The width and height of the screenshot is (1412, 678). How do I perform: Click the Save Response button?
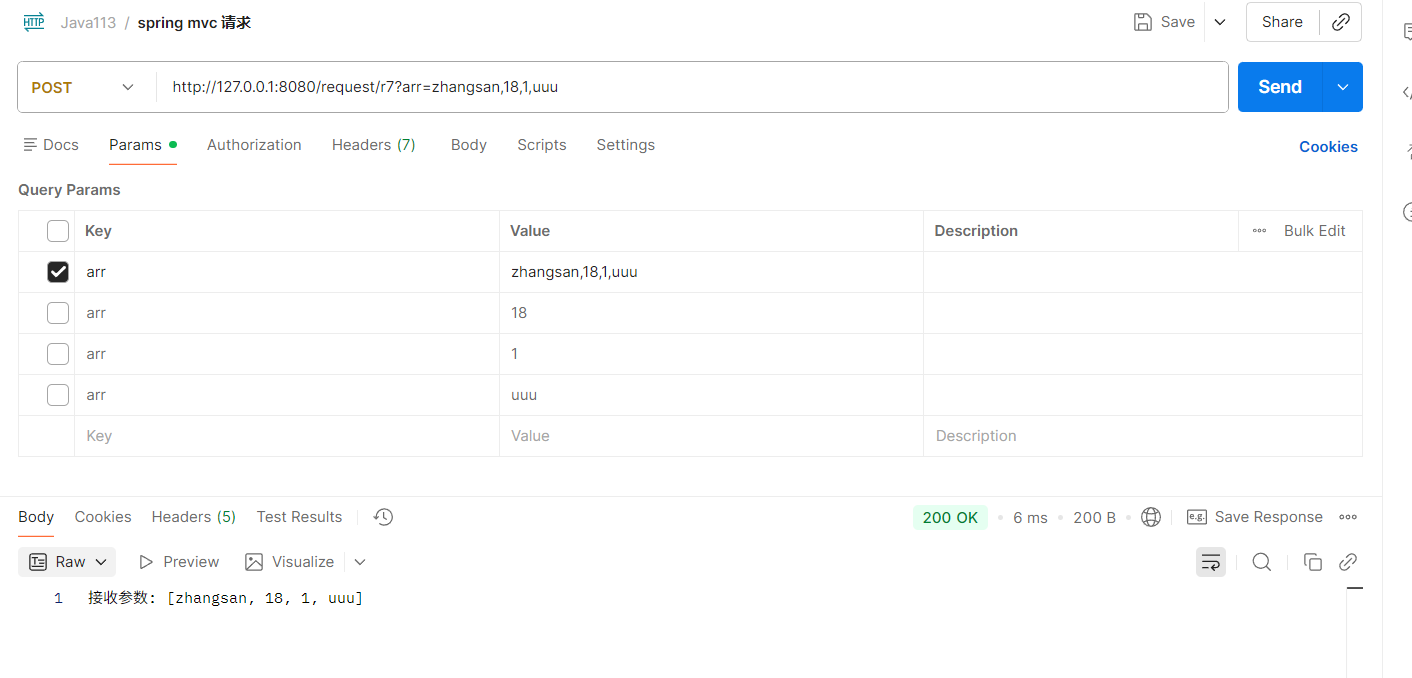pos(1255,517)
